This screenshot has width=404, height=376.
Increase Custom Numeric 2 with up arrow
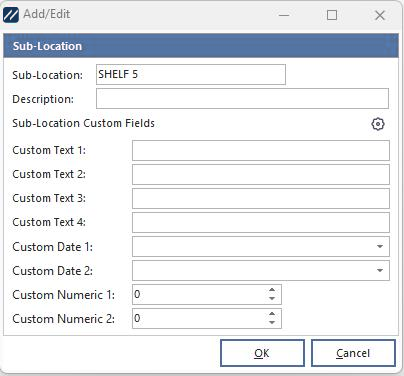(x=272, y=314)
